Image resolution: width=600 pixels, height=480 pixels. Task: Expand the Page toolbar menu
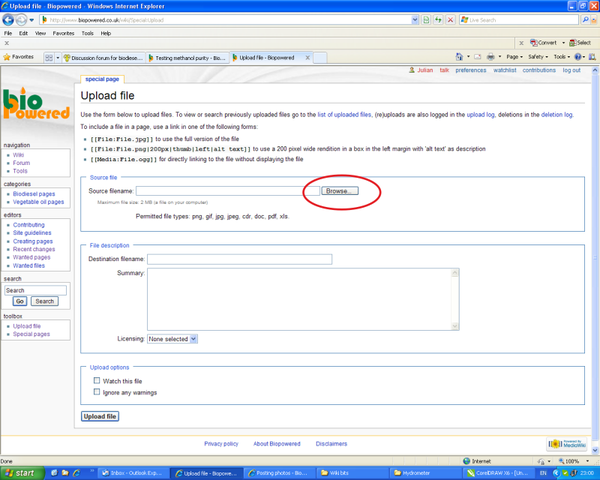coord(515,57)
